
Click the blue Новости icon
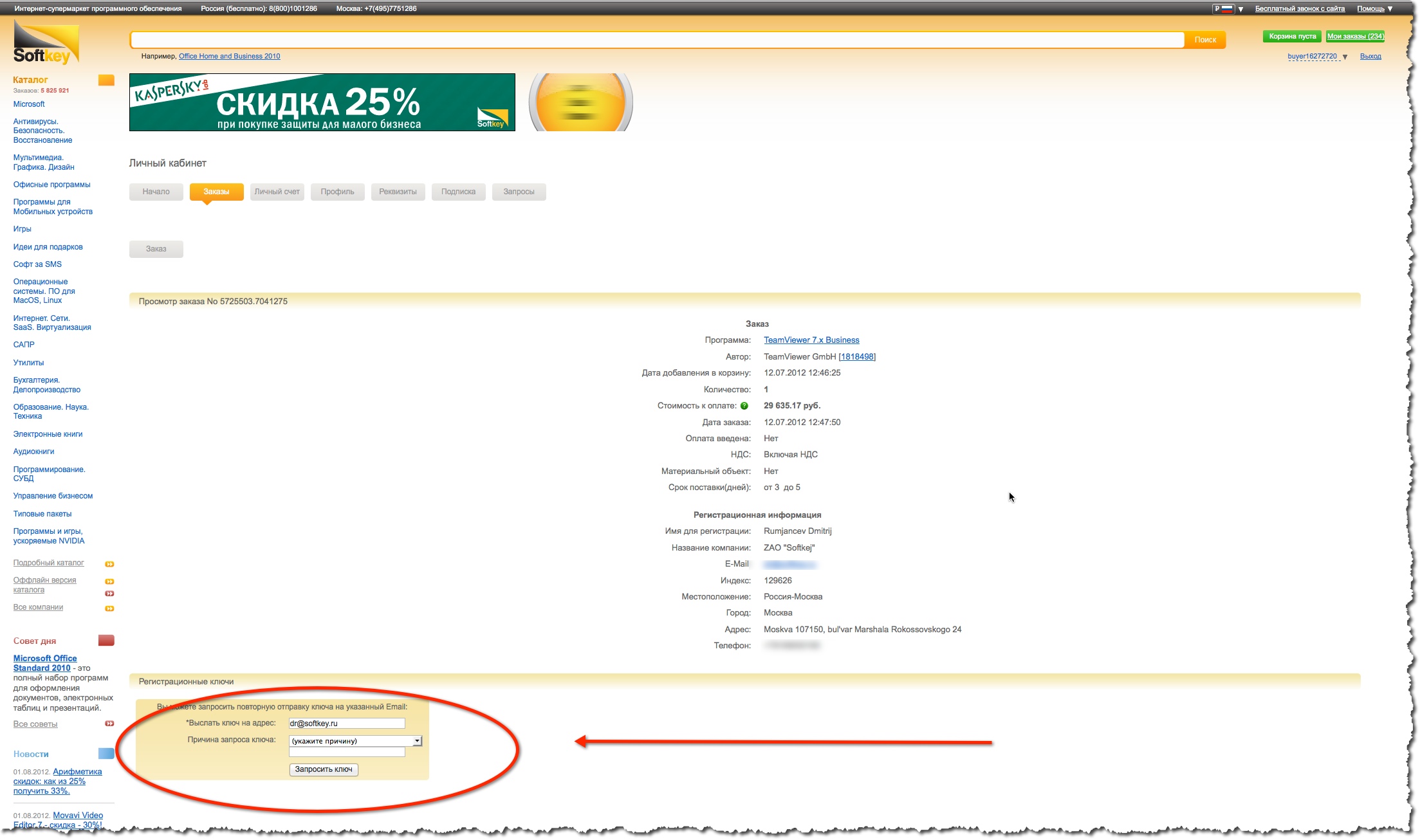(106, 754)
